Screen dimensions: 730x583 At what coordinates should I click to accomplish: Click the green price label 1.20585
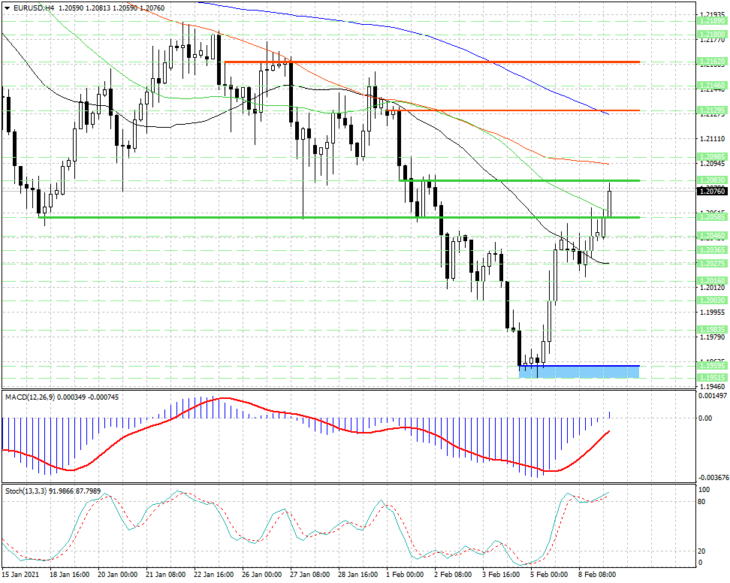coord(712,217)
